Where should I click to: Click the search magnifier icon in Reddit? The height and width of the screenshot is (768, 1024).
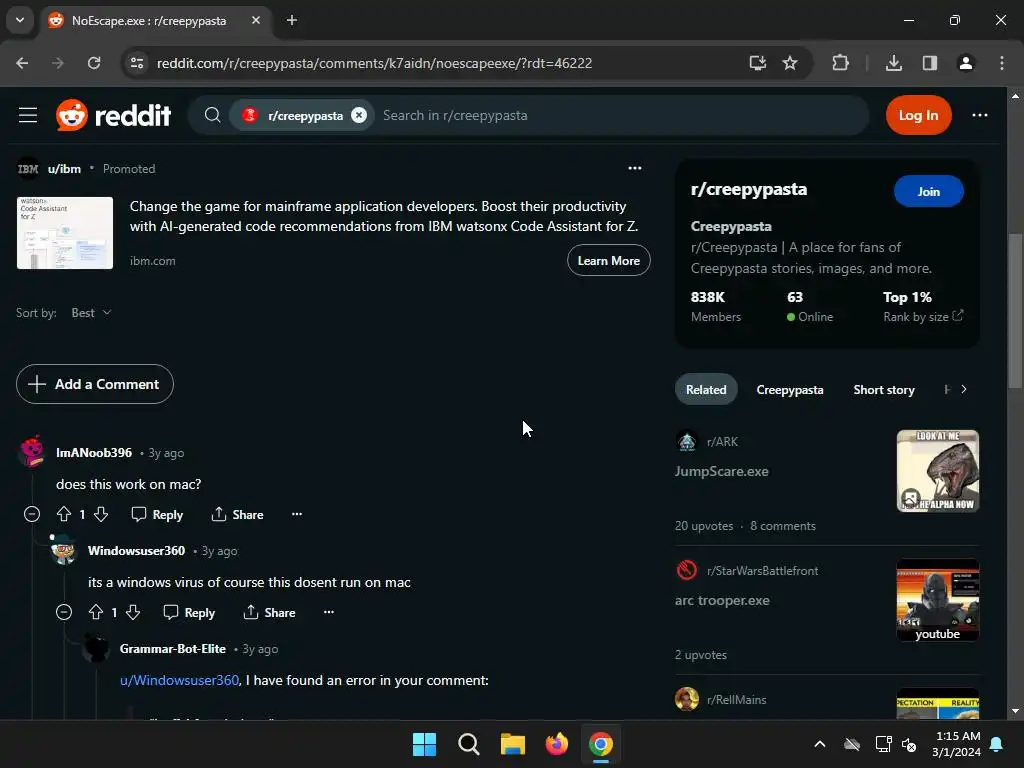(x=212, y=116)
